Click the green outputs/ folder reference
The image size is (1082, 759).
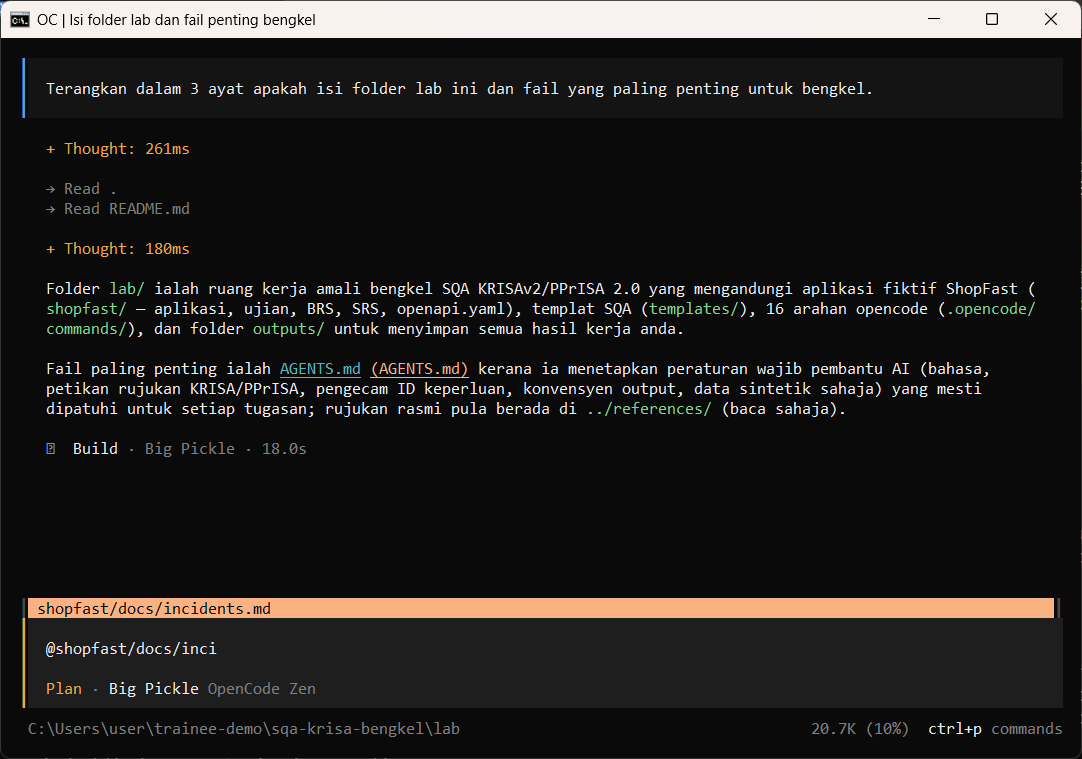[x=288, y=328]
